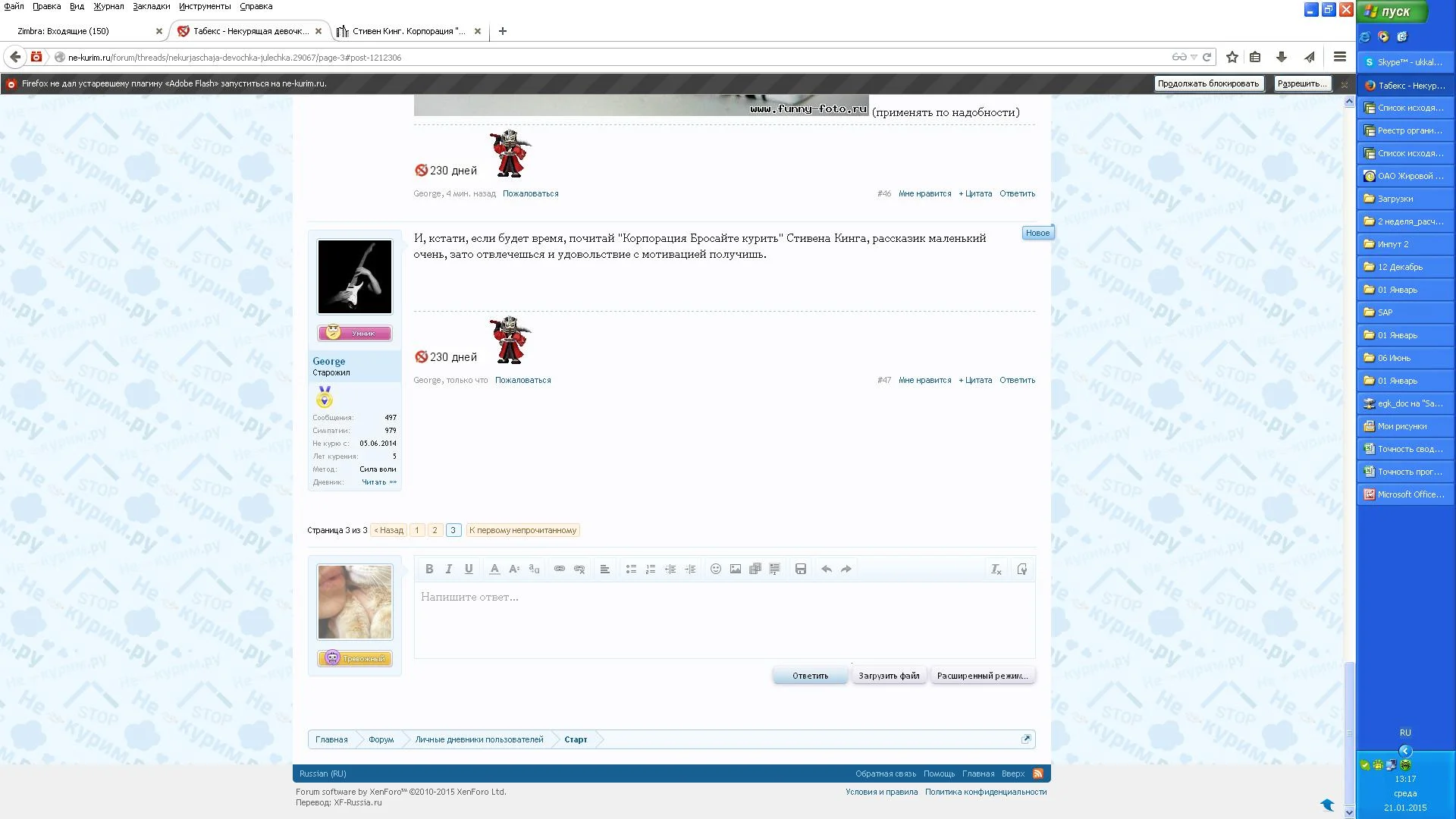Open the Закладки menu
Image resolution: width=1456 pixels, height=819 pixels.
click(x=151, y=6)
